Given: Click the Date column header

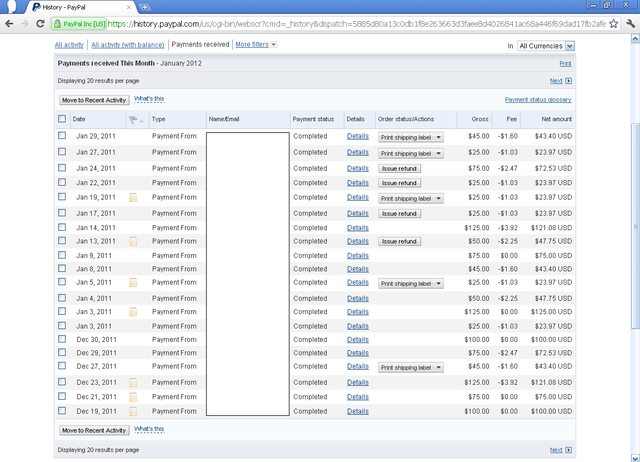Looking at the screenshot, I should coord(79,119).
